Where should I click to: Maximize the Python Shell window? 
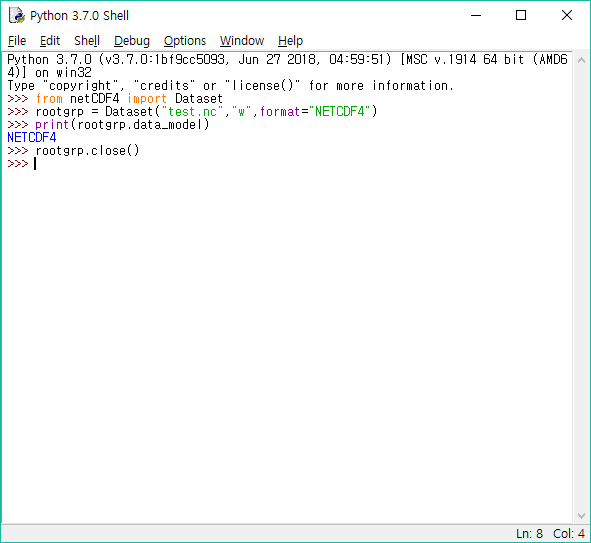521,15
